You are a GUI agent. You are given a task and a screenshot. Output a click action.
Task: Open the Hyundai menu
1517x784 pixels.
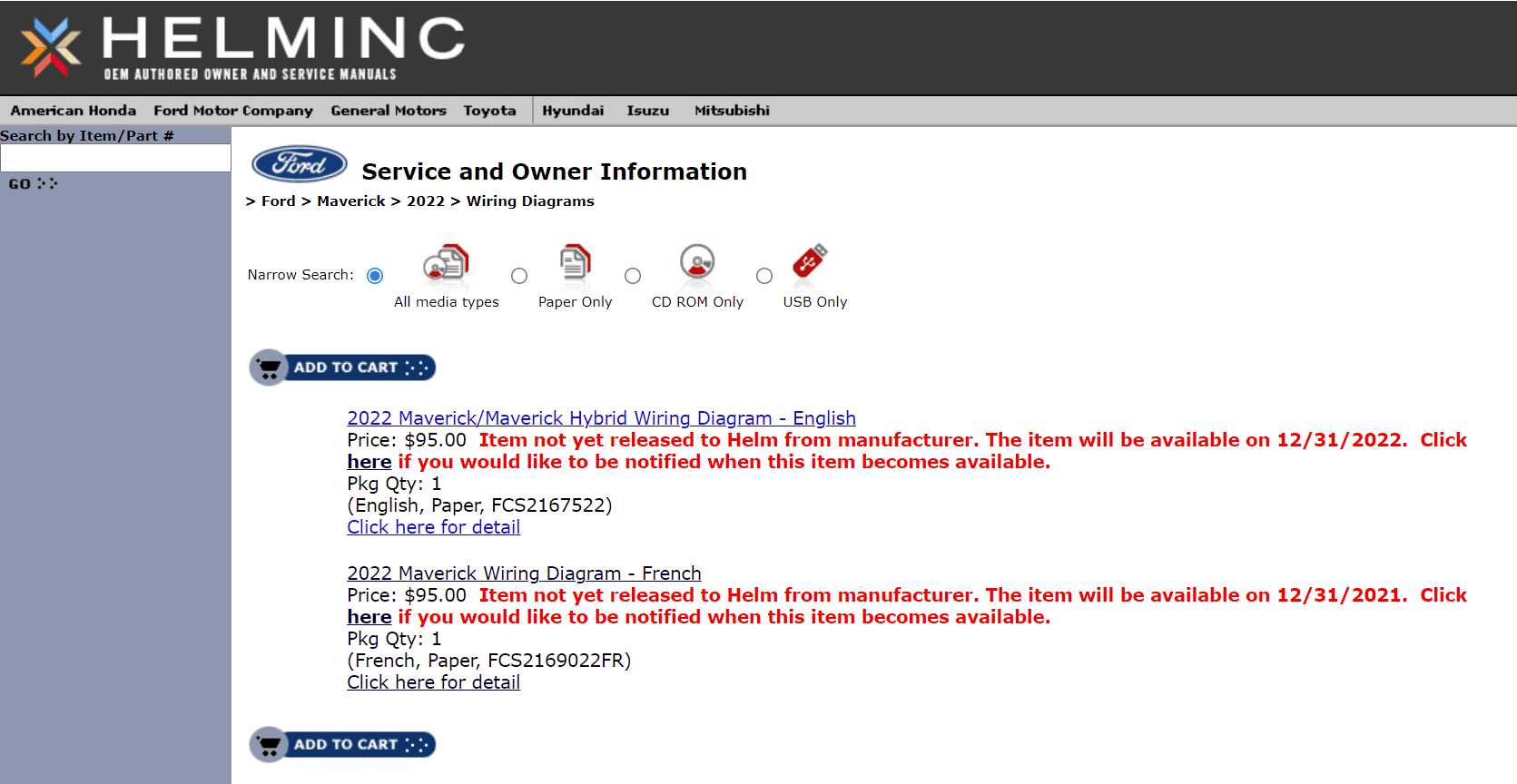point(573,111)
